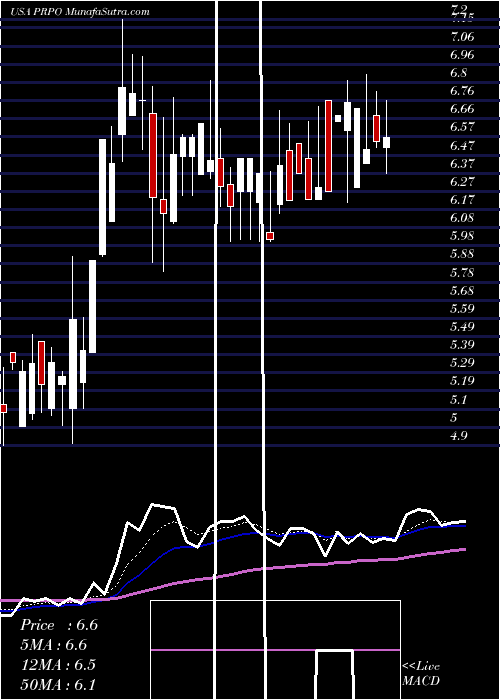Select the 6.76 price level label

[x=462, y=91]
